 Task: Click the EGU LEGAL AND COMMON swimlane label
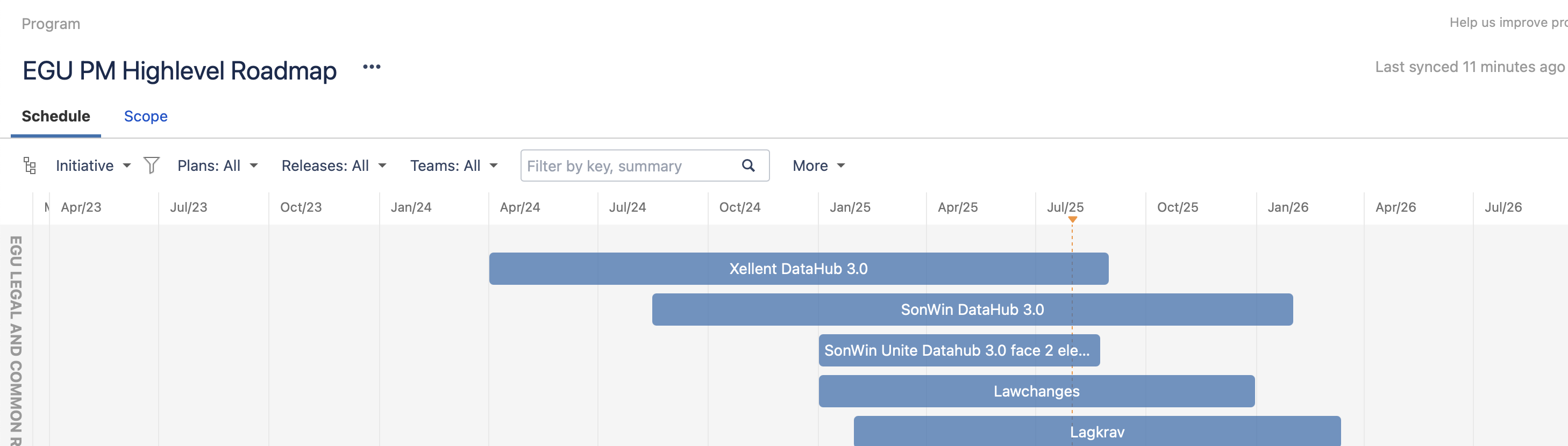[16, 341]
